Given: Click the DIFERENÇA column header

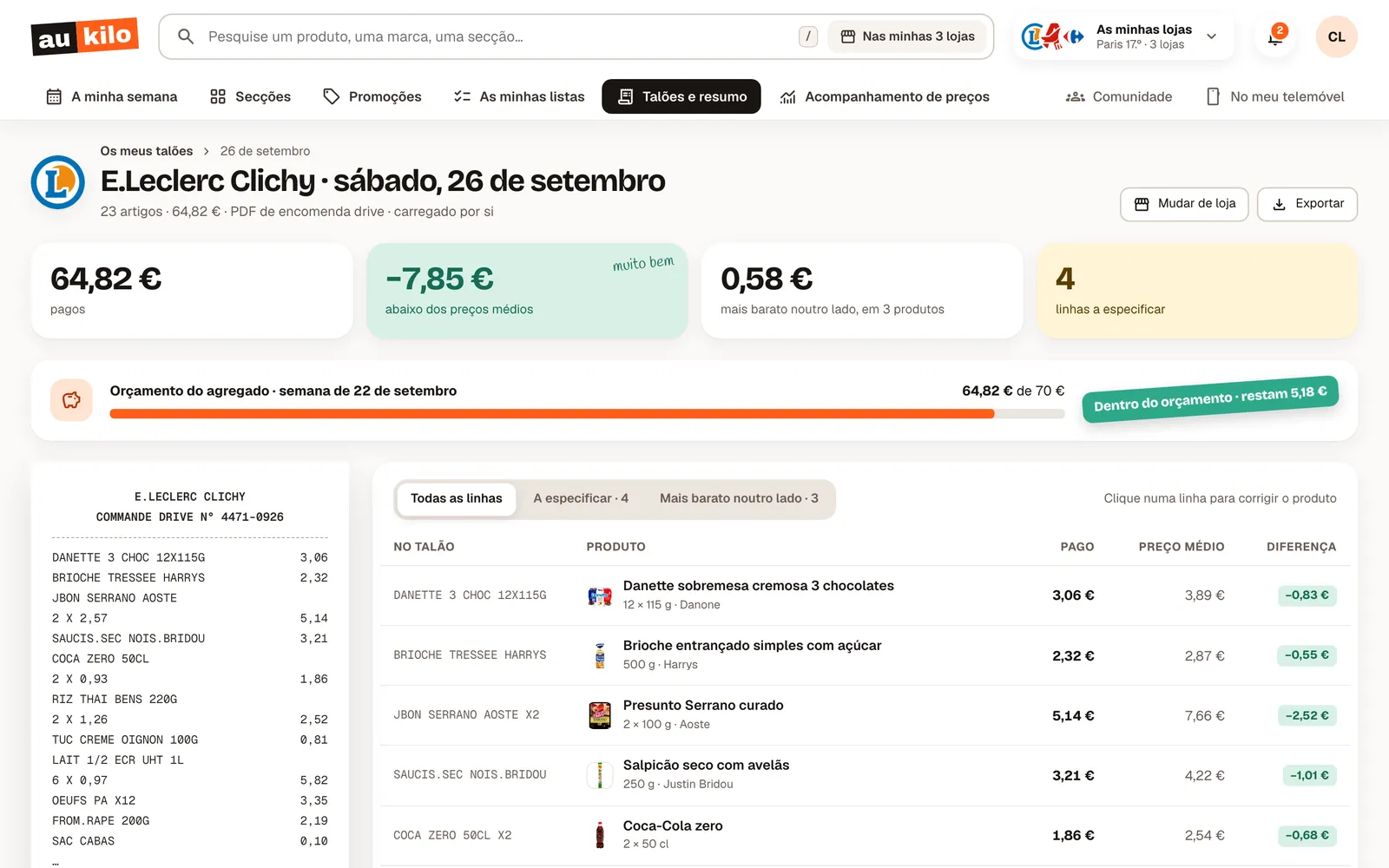Looking at the screenshot, I should click(x=1301, y=547).
